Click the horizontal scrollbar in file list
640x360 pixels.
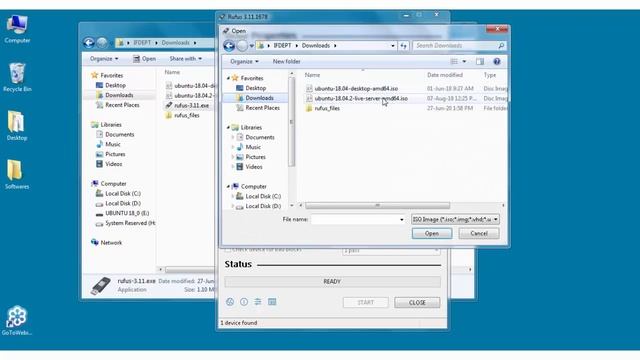pos(377,205)
